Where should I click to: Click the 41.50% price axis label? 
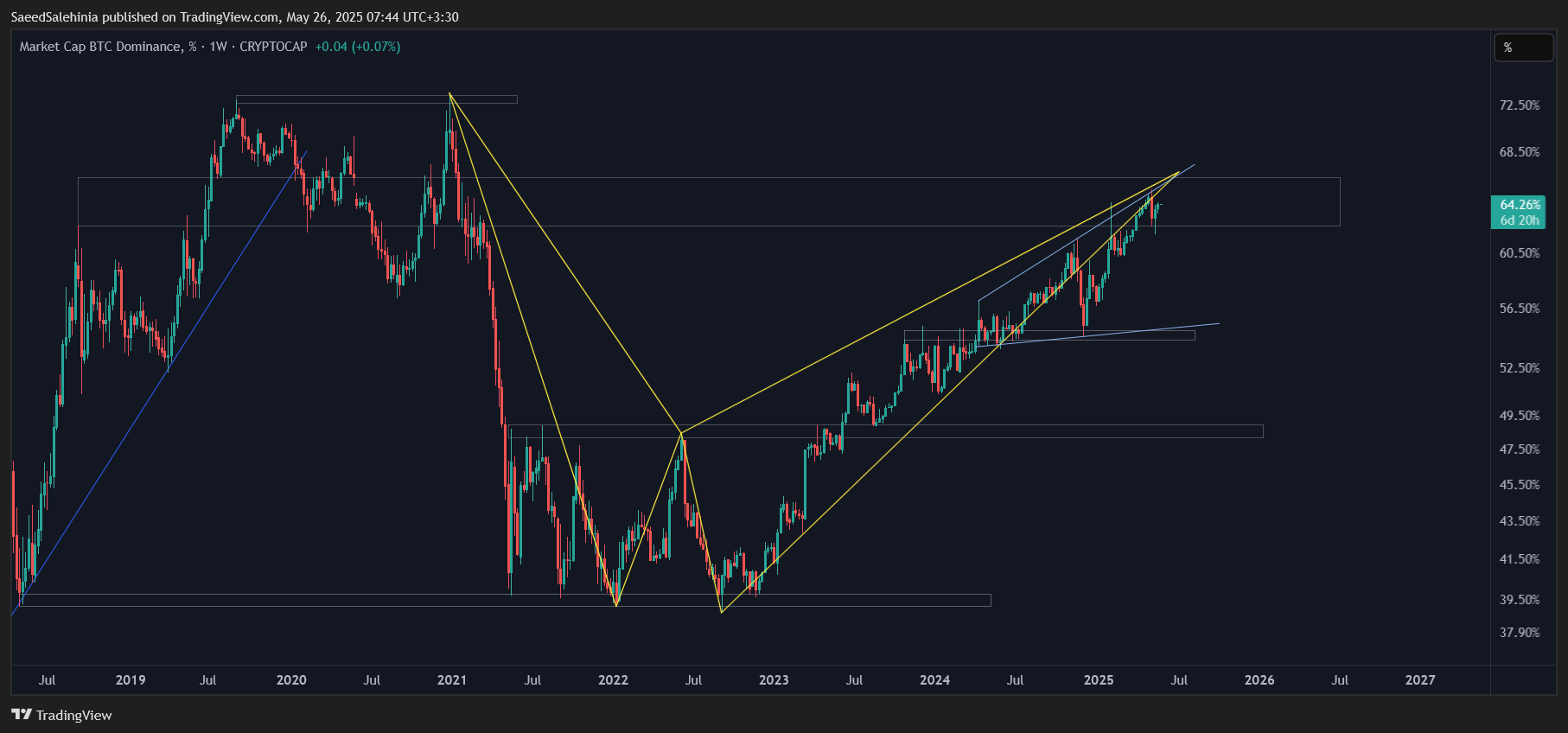pos(1520,559)
